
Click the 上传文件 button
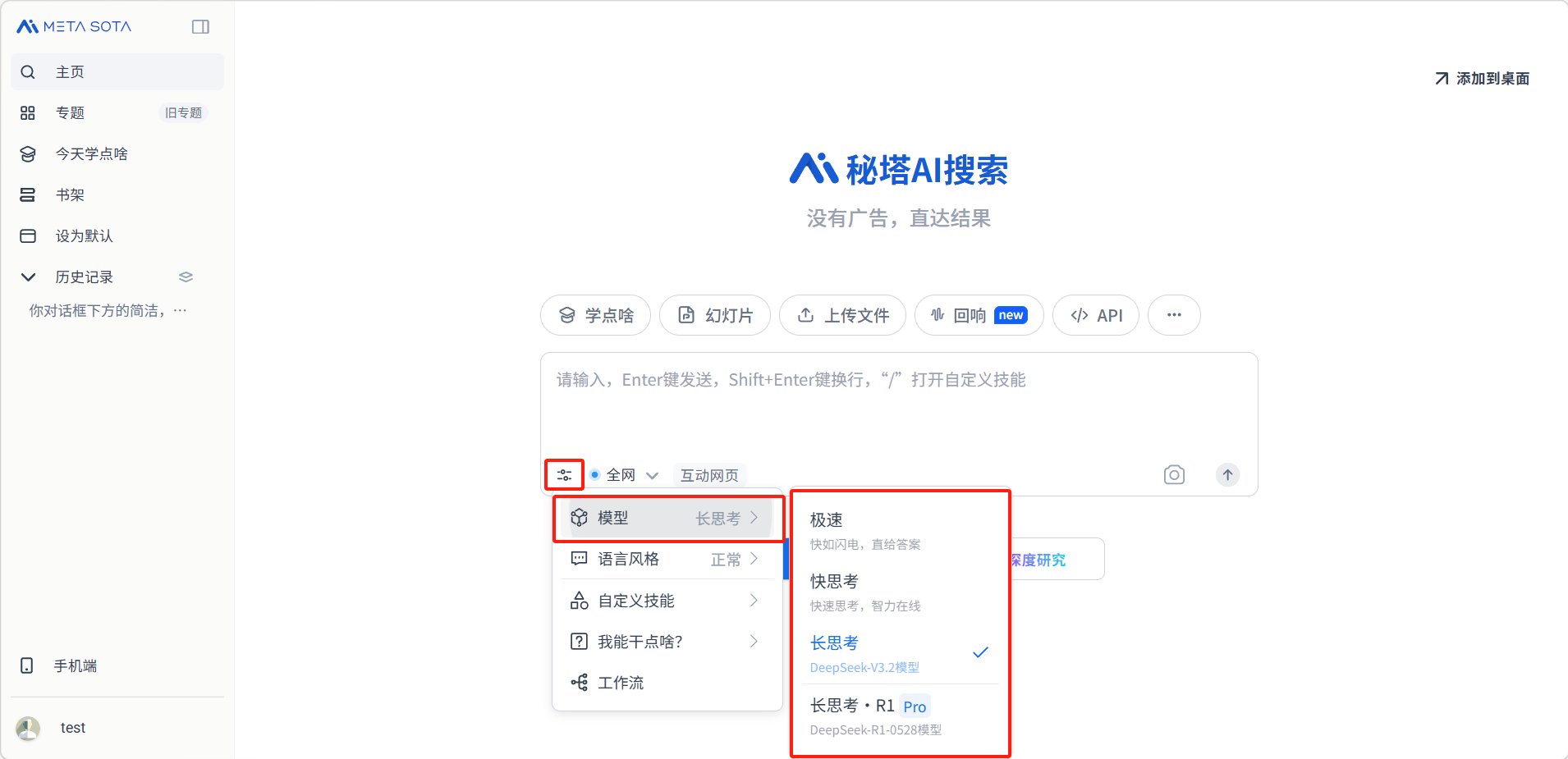click(842, 315)
